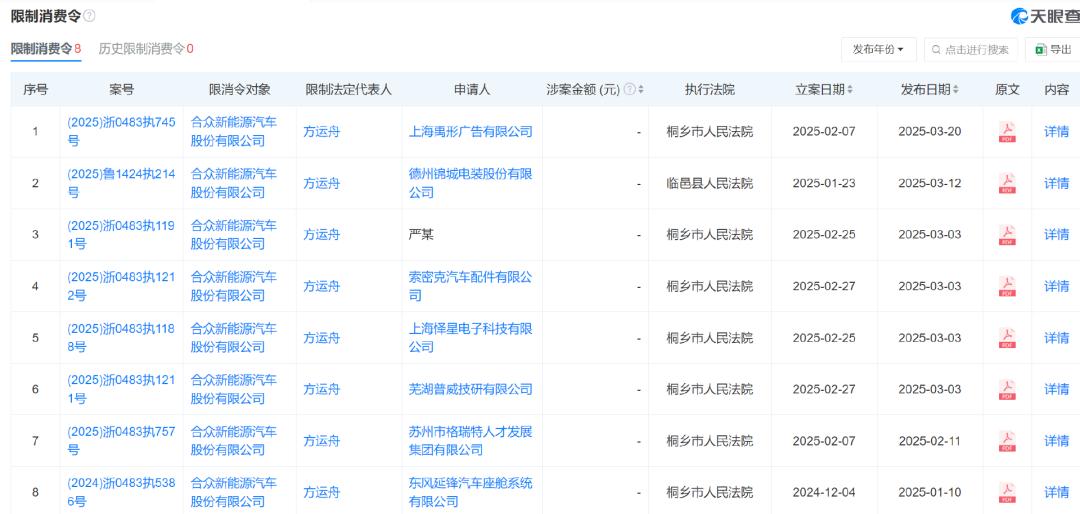Click info icon beside 涉案金额 header
Screen dimensions: 1080x514
(x=629, y=90)
